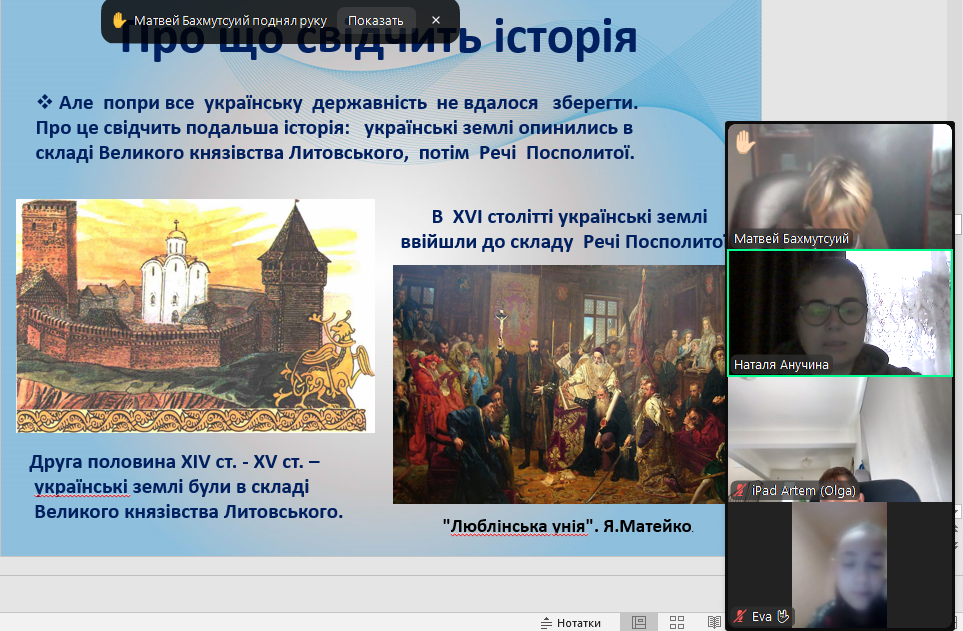The width and height of the screenshot is (963, 631).
Task: Switch to Slide Sorter view
Action: pyautogui.click(x=677, y=622)
